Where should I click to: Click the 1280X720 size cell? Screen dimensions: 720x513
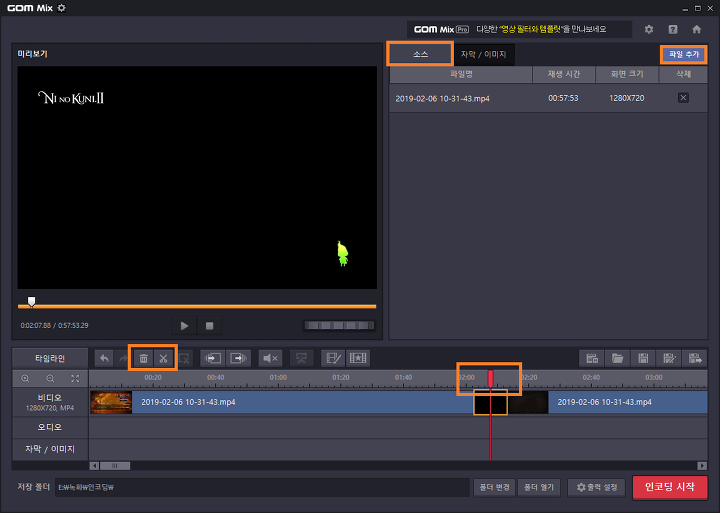coord(626,98)
